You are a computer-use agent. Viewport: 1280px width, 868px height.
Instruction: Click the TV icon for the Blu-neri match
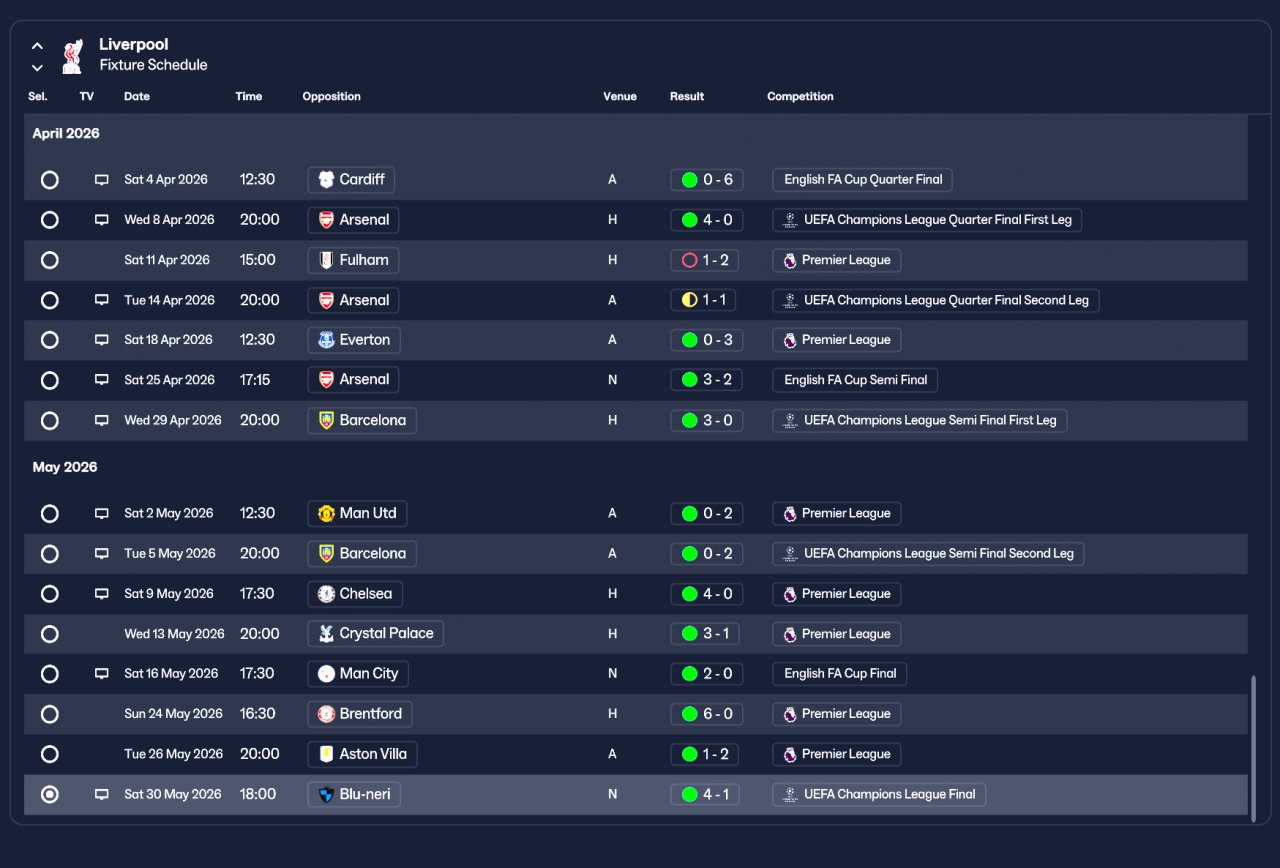pos(101,795)
